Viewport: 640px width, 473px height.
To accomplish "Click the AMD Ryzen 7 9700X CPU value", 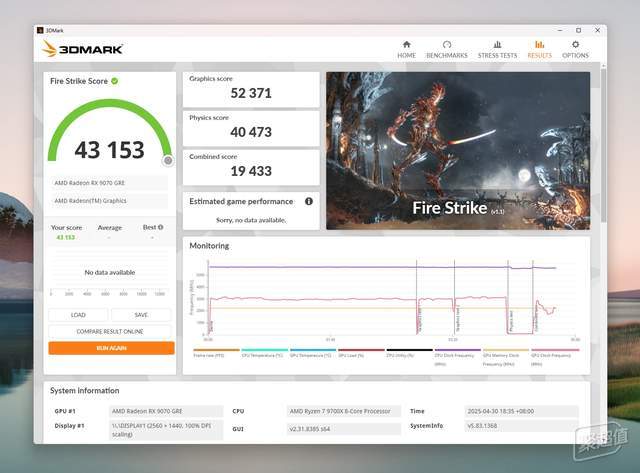I will click(x=344, y=411).
